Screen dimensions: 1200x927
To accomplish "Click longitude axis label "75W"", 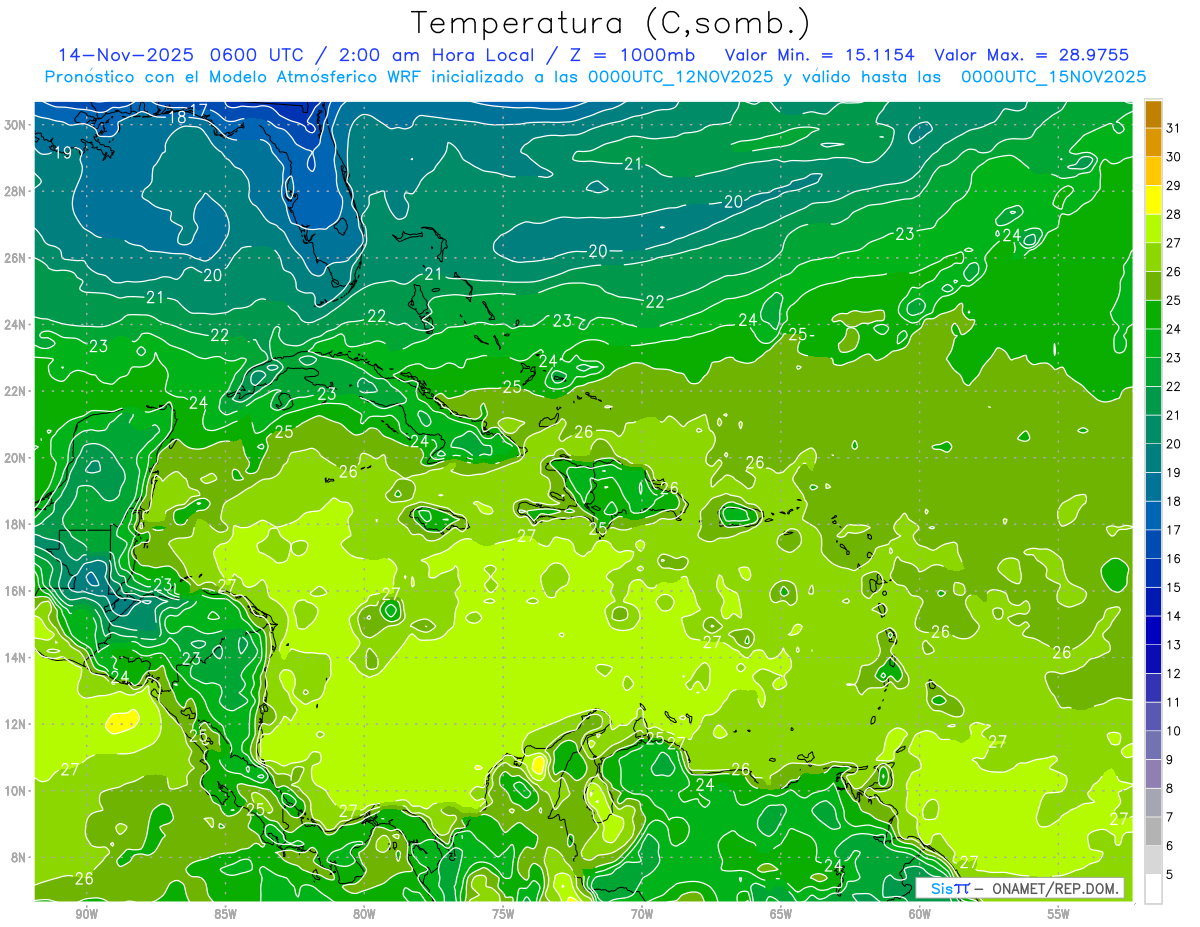I will point(503,914).
